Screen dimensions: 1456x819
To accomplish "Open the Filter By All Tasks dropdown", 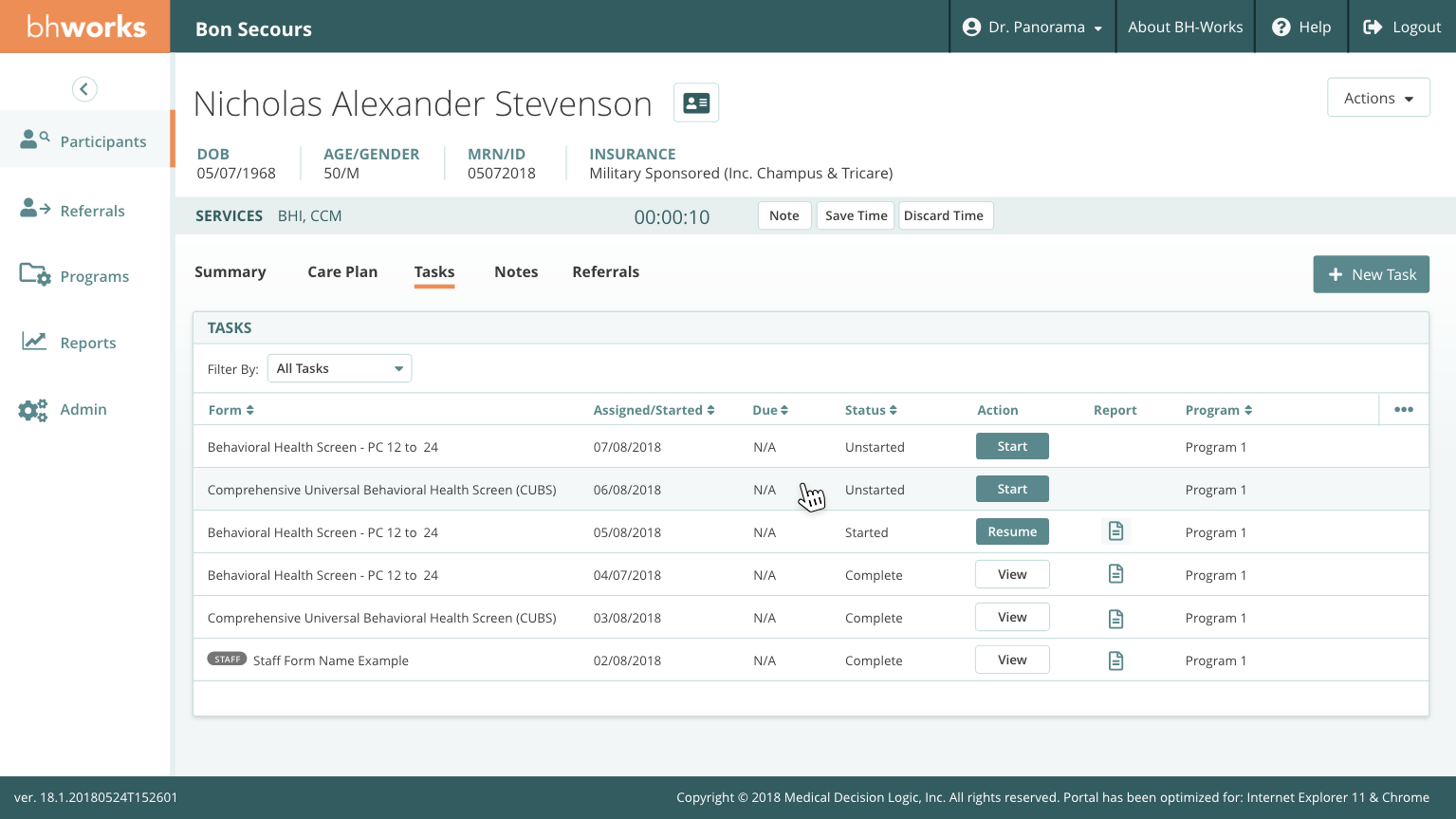I will click(x=340, y=368).
